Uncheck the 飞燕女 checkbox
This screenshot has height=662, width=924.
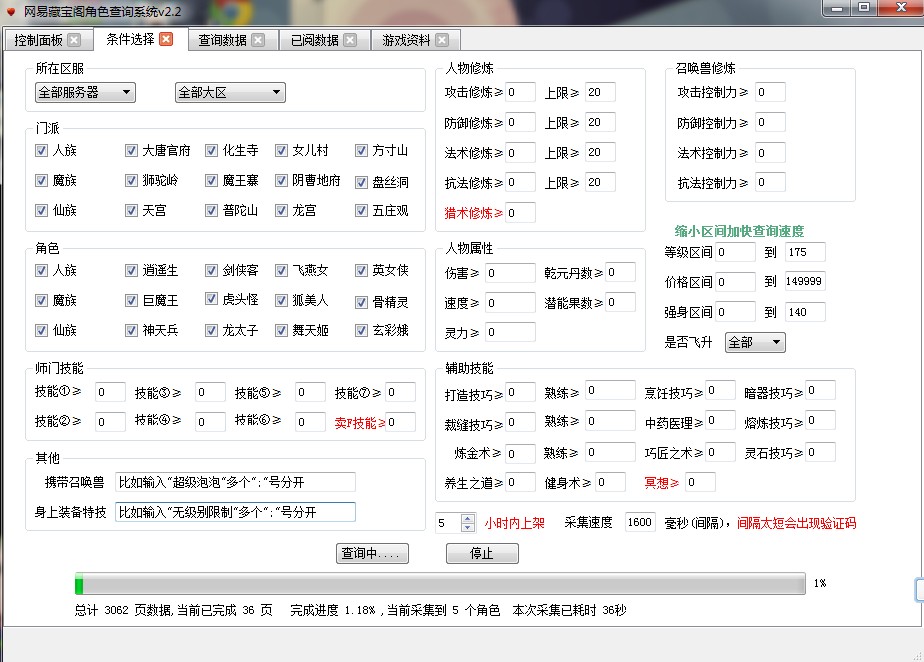281,271
